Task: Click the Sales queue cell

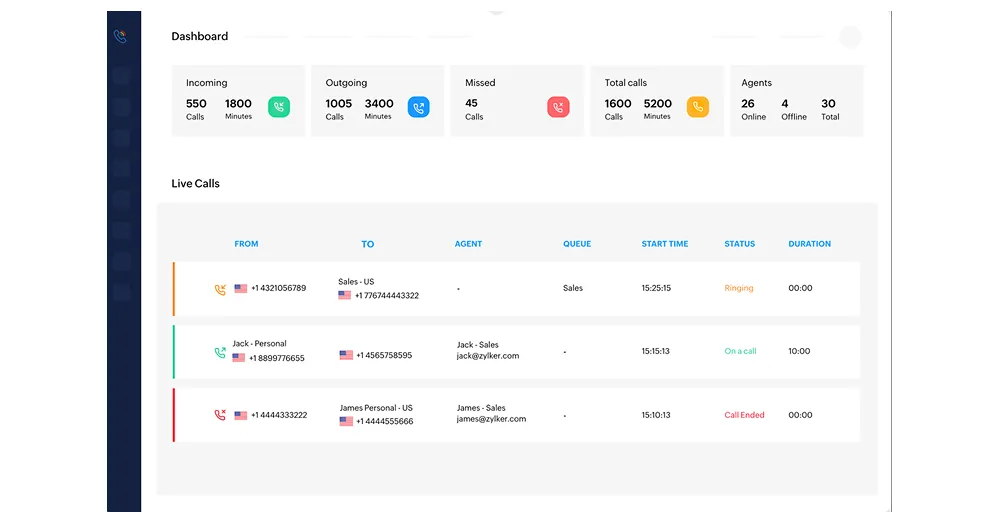Action: point(573,288)
